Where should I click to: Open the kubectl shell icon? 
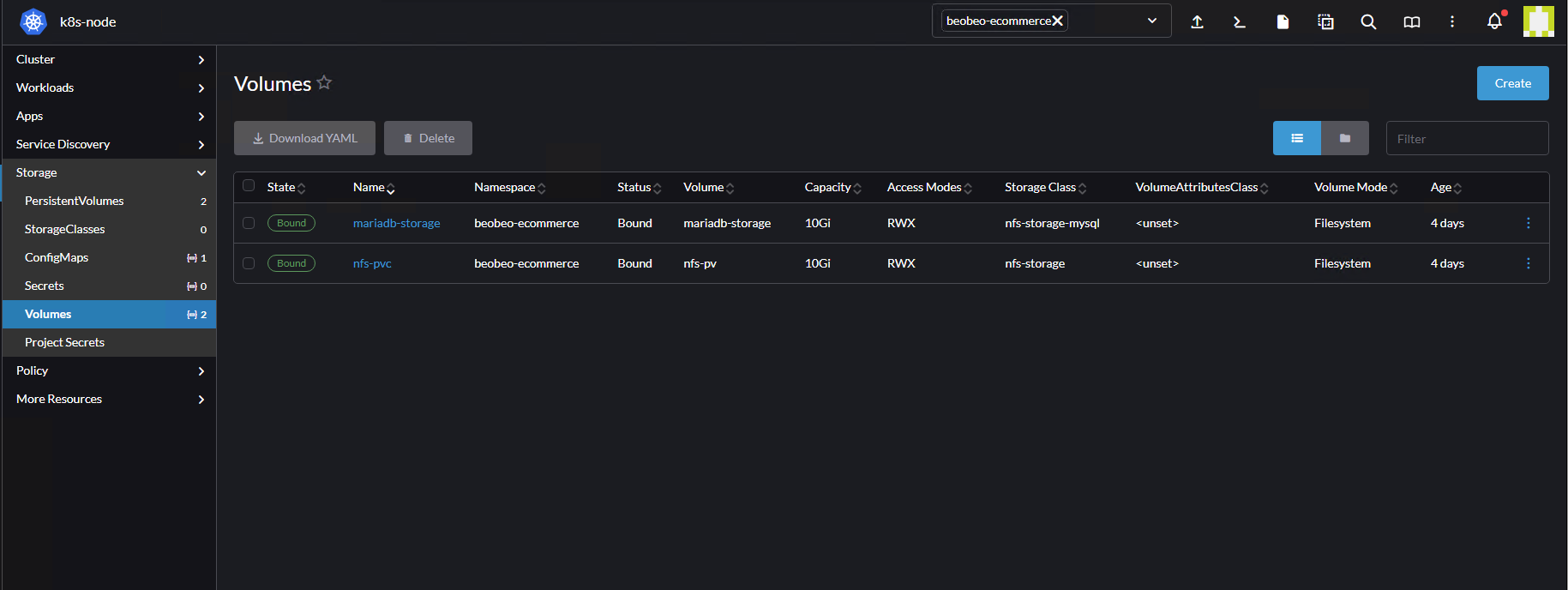click(x=1240, y=22)
